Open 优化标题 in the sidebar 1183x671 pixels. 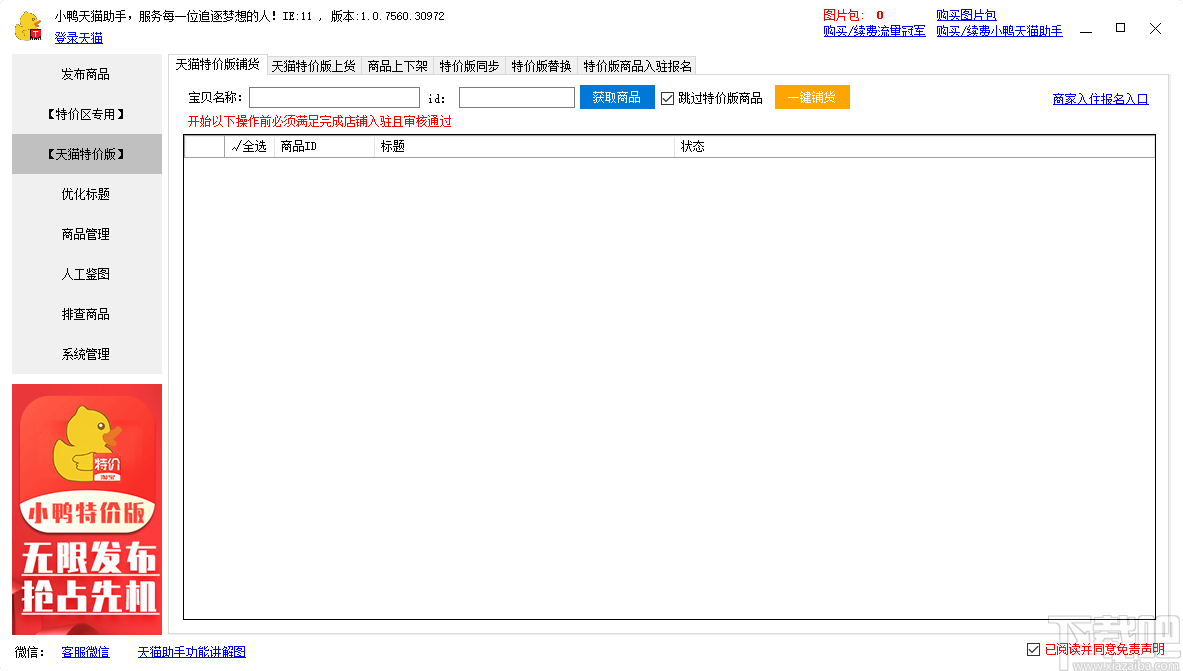86,194
